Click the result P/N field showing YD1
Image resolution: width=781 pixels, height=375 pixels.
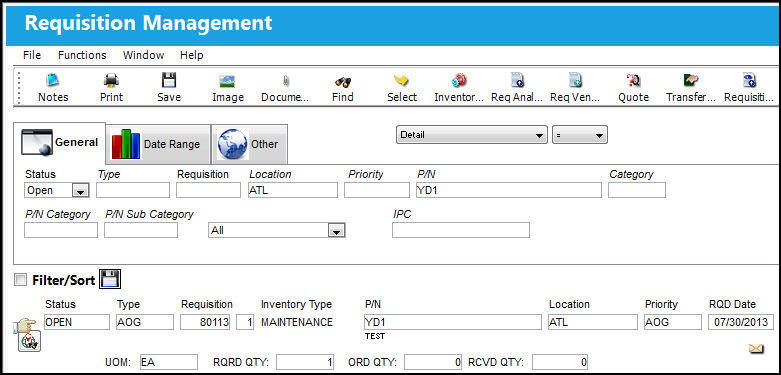coord(453,322)
